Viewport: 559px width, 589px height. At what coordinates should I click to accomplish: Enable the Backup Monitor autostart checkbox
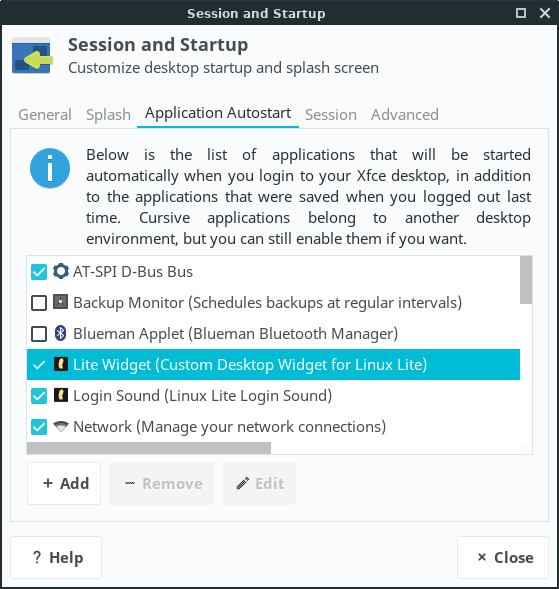(39, 303)
